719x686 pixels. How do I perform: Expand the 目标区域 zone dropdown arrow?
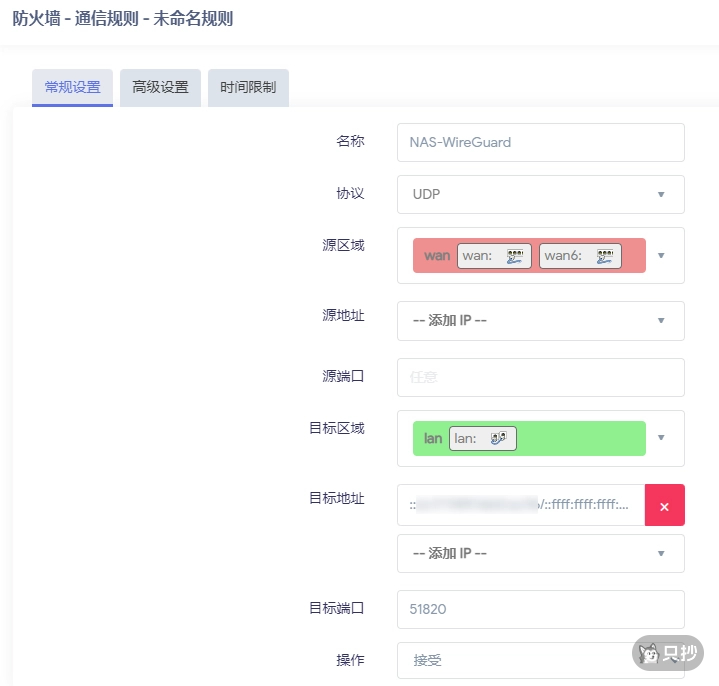[661, 437]
